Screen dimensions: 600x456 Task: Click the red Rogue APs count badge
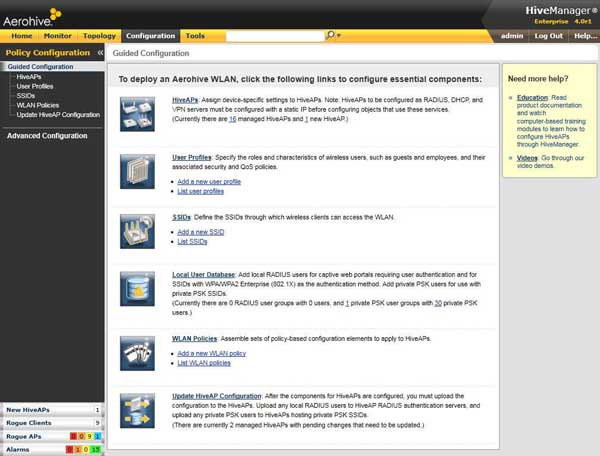coord(73,436)
